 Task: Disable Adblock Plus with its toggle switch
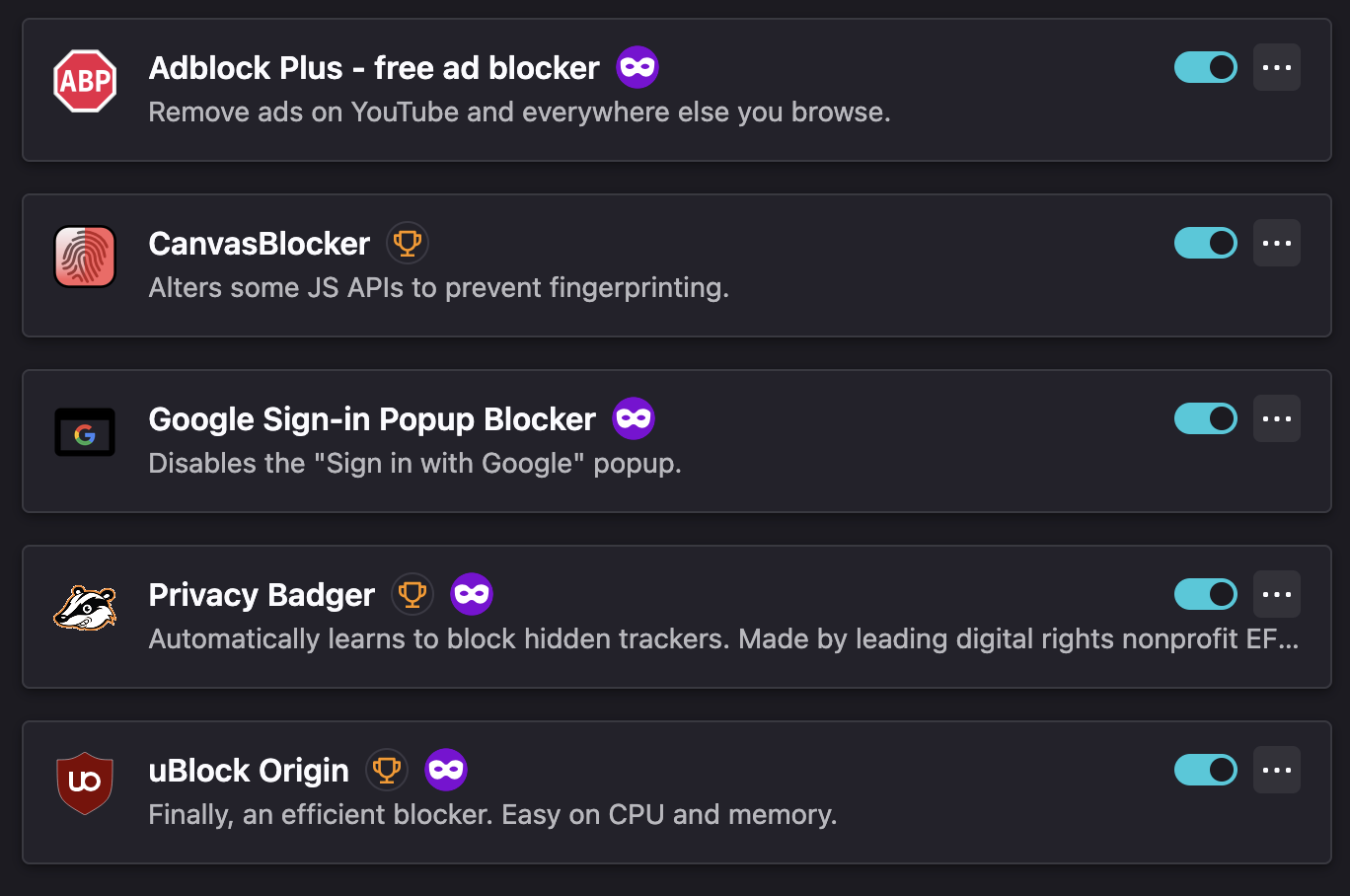pyautogui.click(x=1205, y=67)
